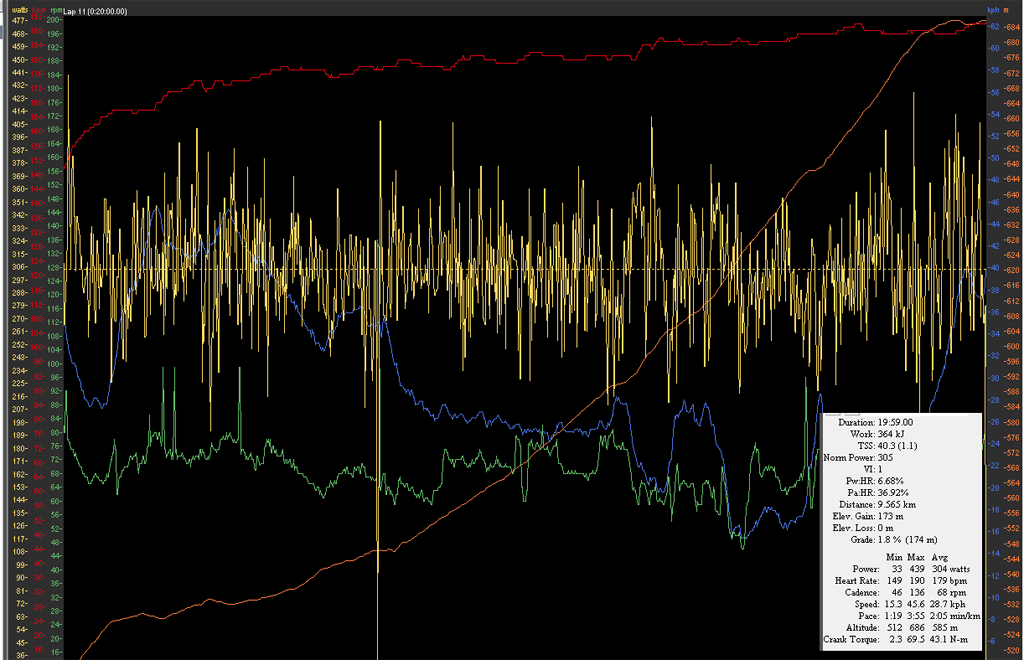Click the 306 watts axis tick

tap(18, 269)
